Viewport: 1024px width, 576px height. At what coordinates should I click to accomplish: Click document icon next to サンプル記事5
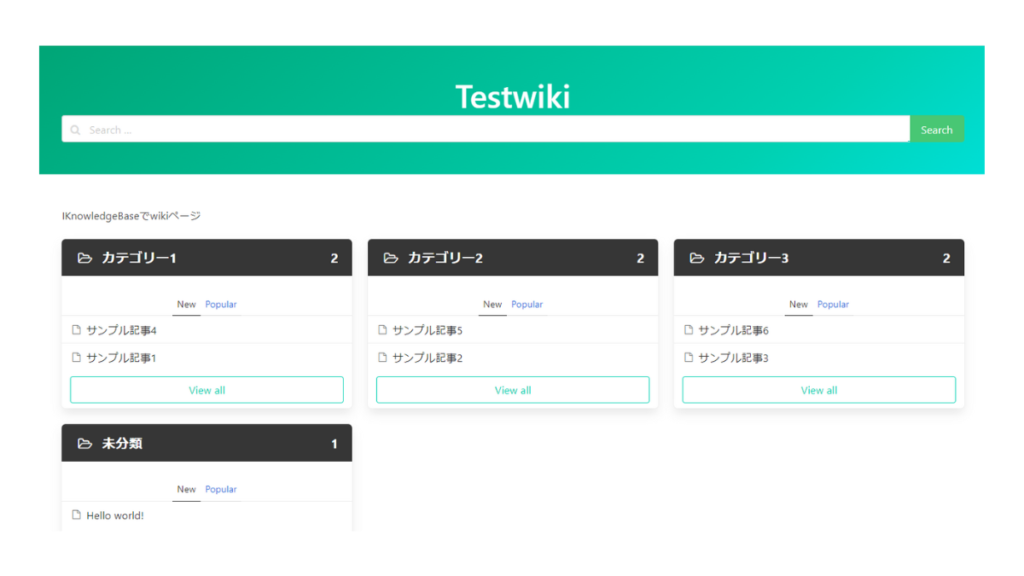pos(383,330)
